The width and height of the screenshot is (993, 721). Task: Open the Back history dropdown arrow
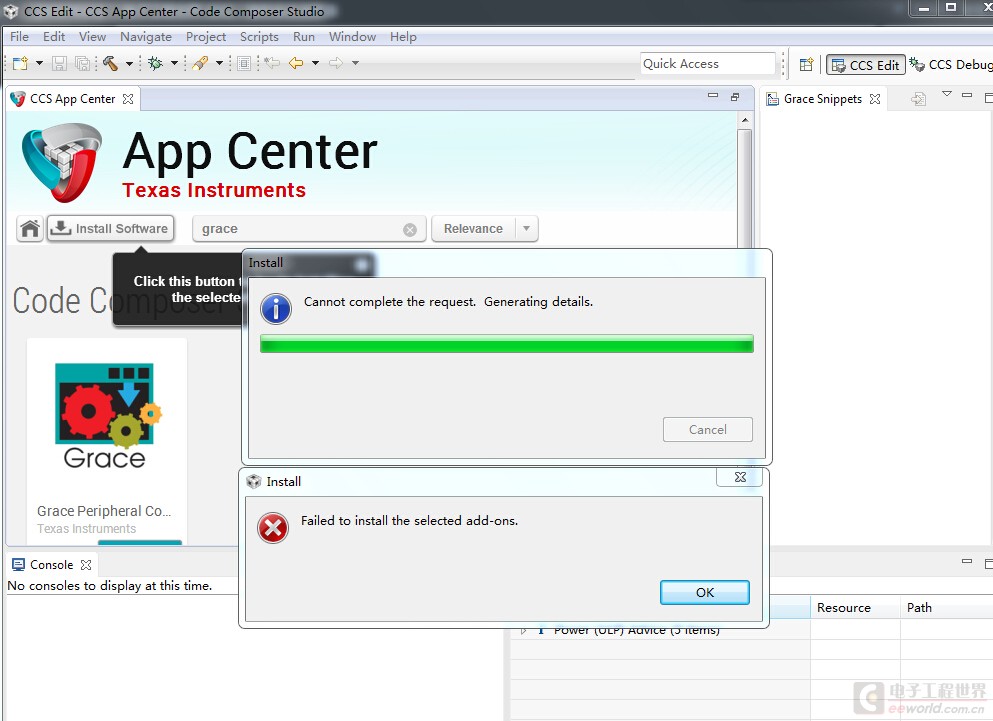315,63
